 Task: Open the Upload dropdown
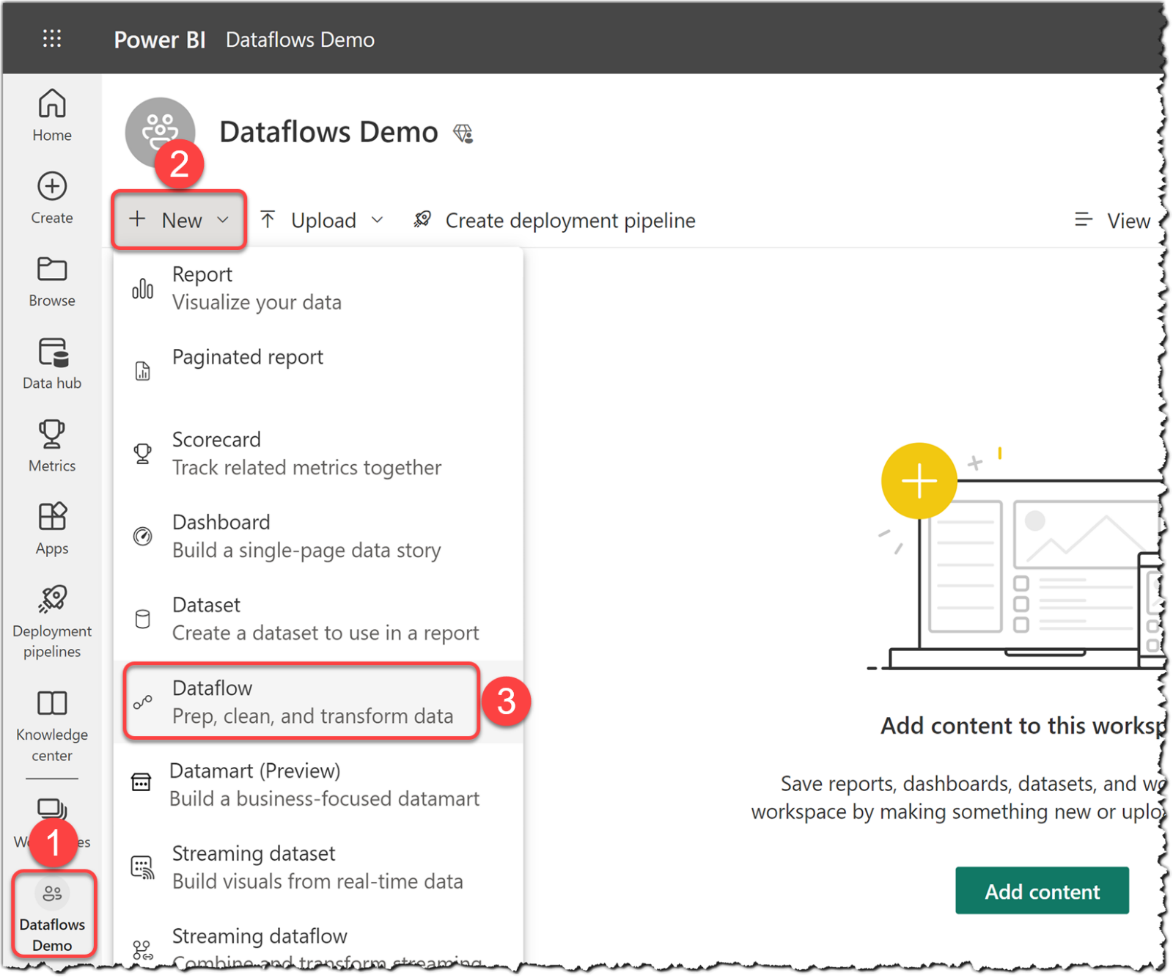tap(322, 220)
